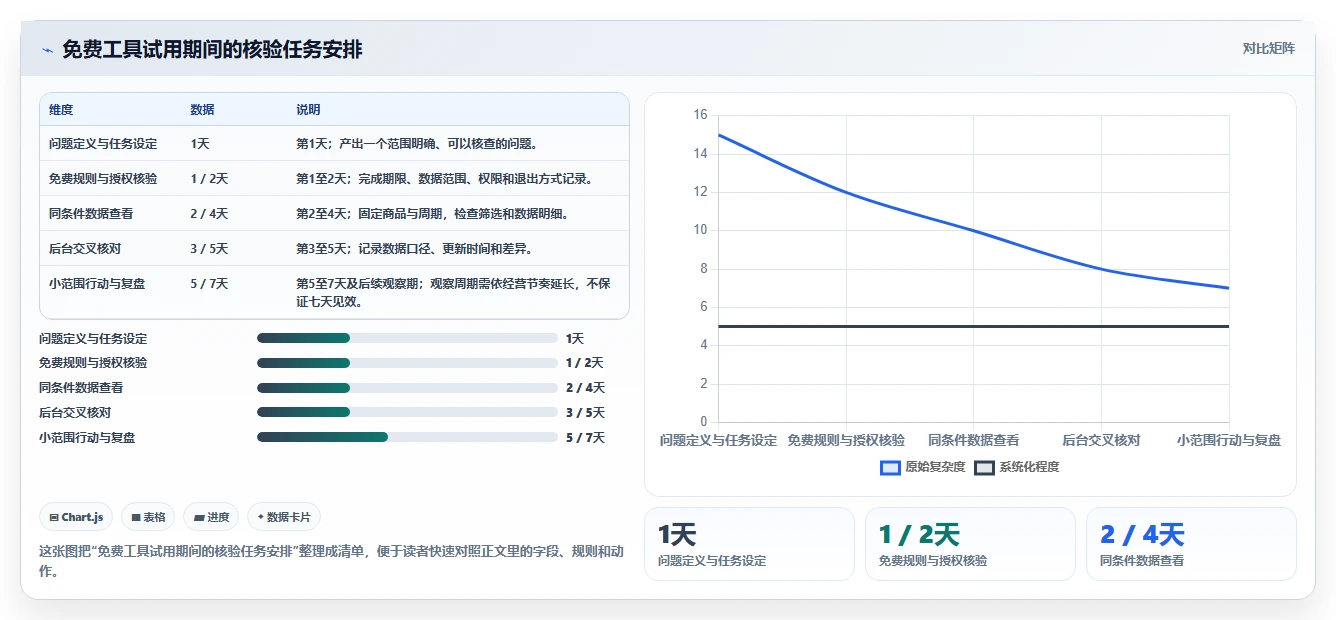Select the 表格 tag chip

tap(148, 517)
